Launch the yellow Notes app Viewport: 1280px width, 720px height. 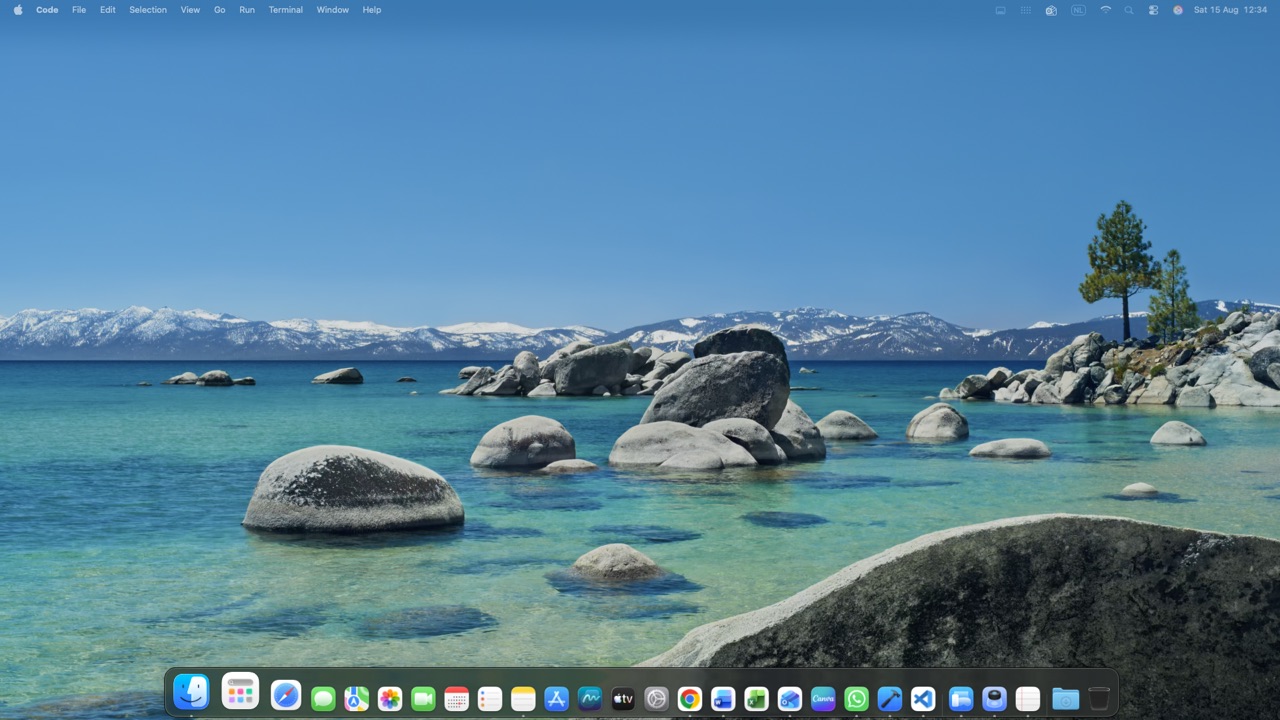point(523,699)
